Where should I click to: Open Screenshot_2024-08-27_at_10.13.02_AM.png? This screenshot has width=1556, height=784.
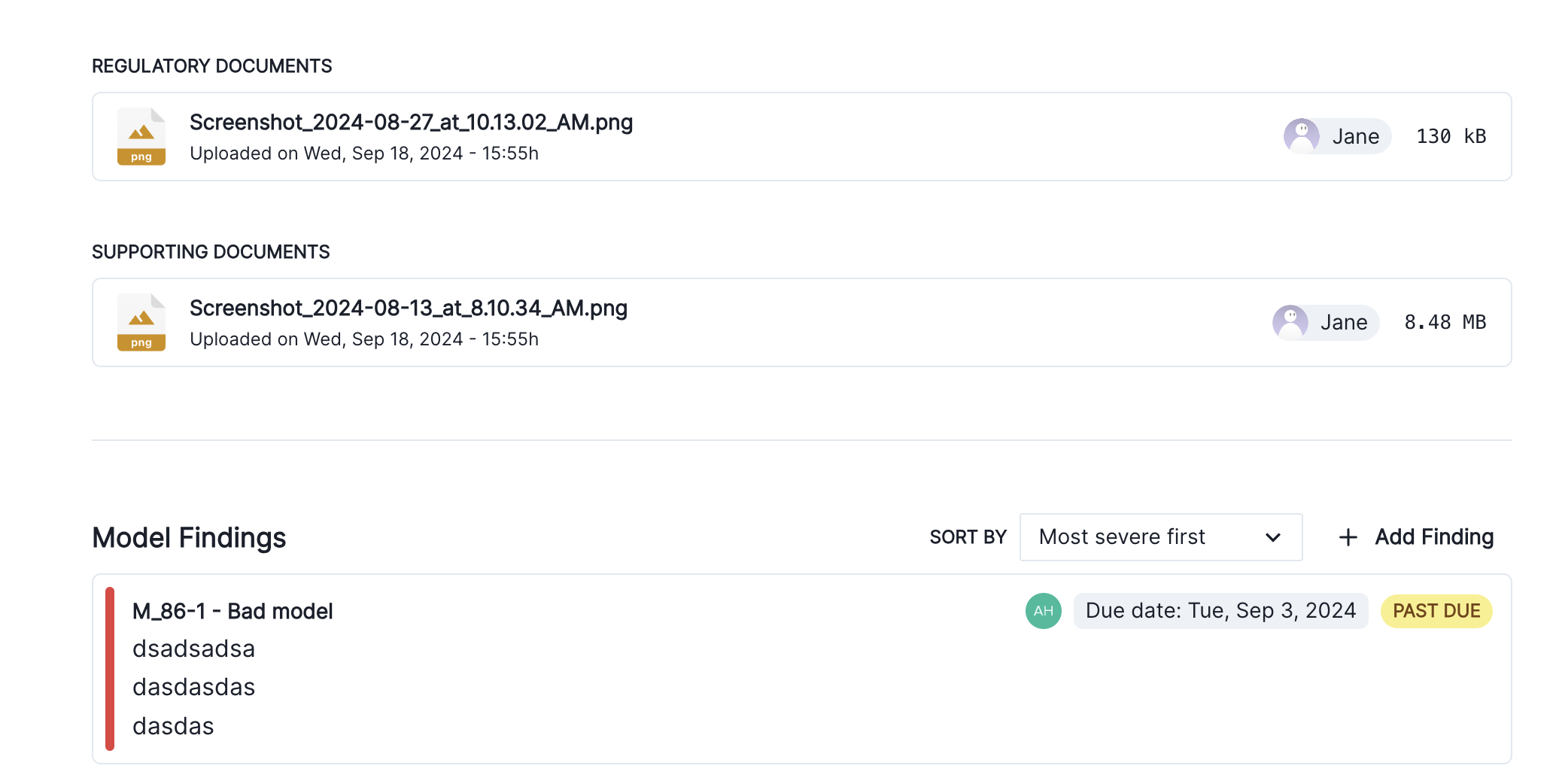pos(411,122)
